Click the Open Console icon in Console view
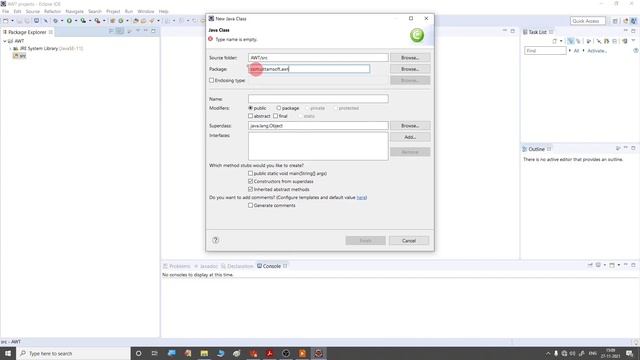This screenshot has height=360, width=640. [612, 265]
